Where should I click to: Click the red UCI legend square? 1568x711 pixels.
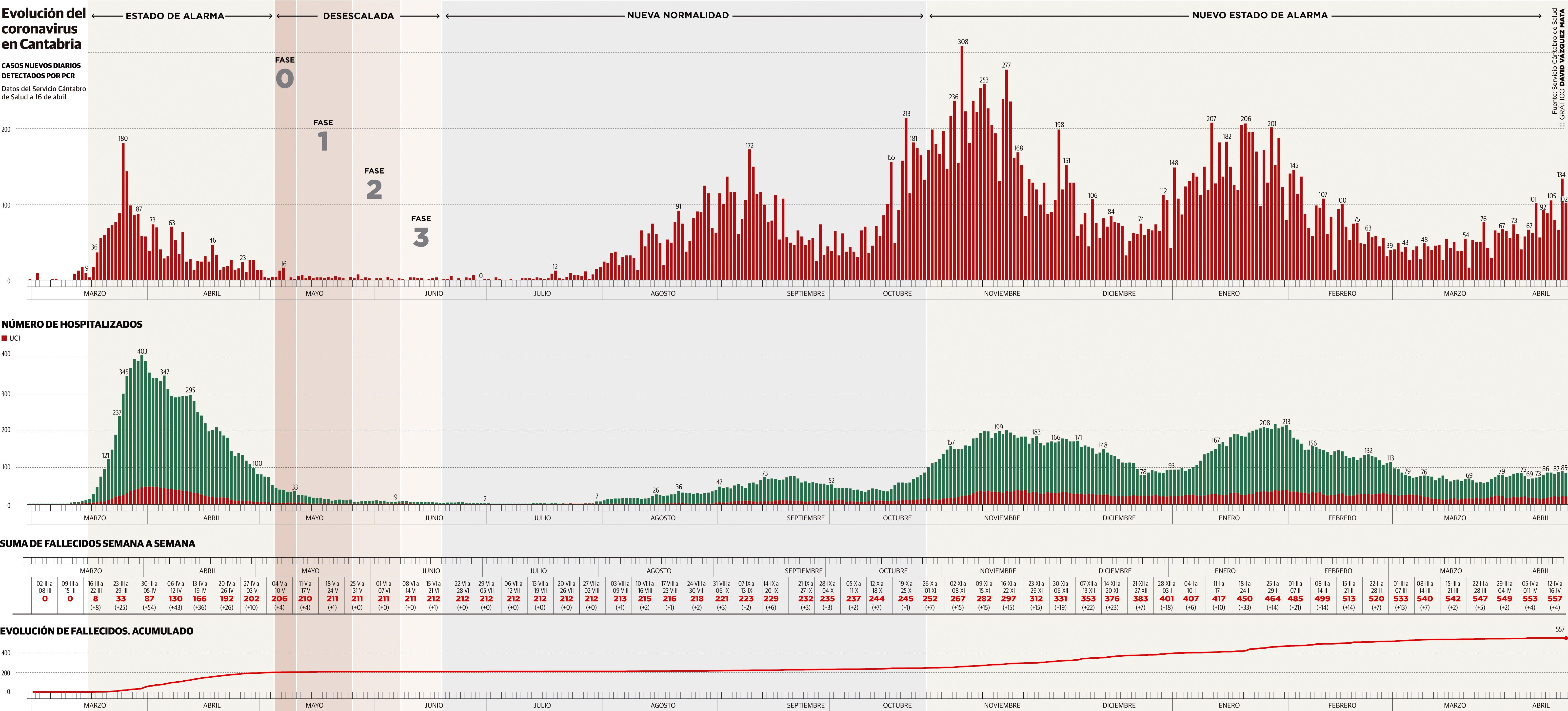point(4,338)
